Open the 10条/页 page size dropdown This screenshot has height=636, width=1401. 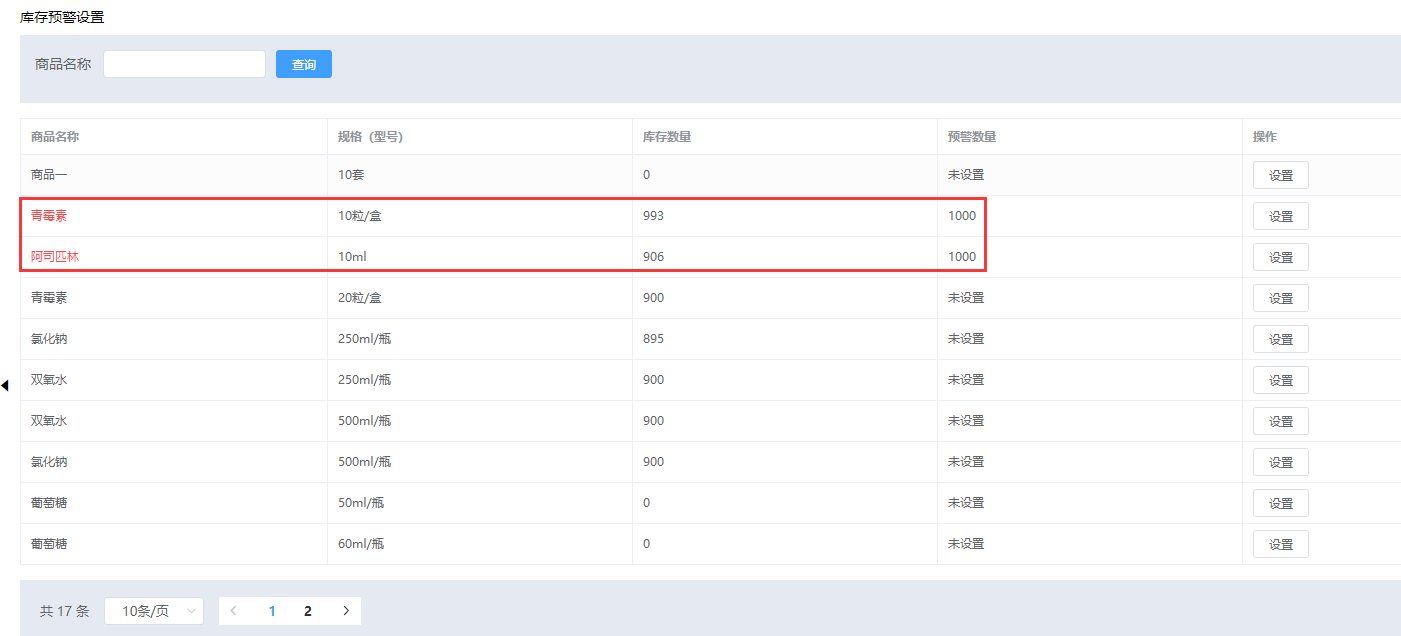click(154, 611)
